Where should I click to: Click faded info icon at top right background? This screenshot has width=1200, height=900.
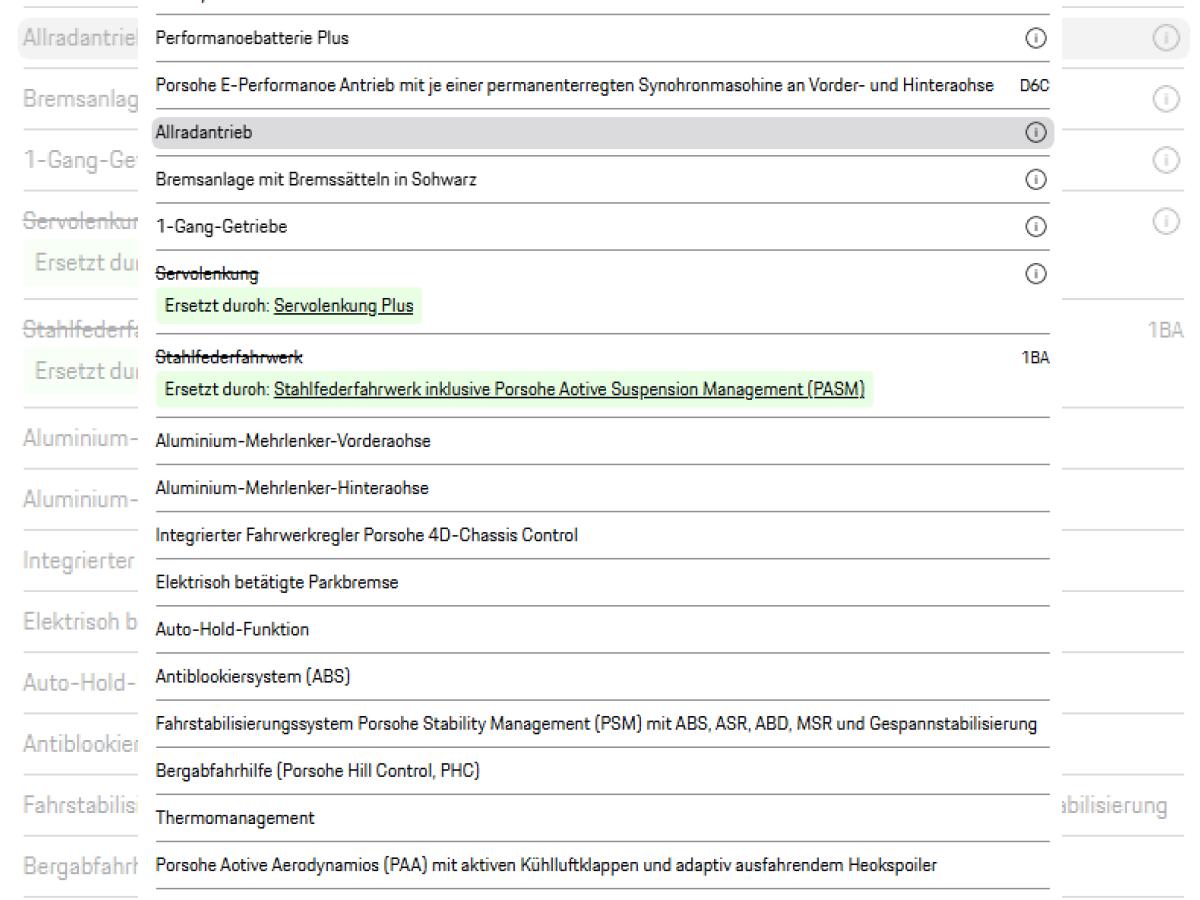coord(1165,38)
